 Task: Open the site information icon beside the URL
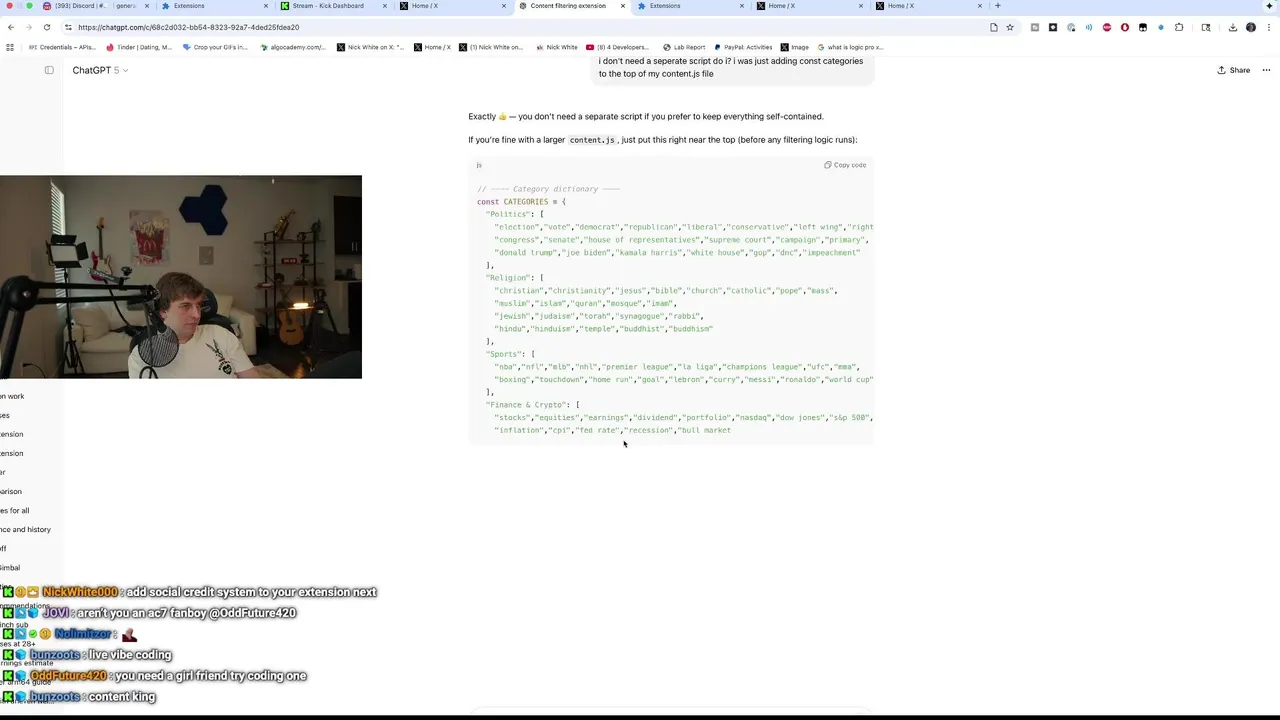tap(67, 27)
